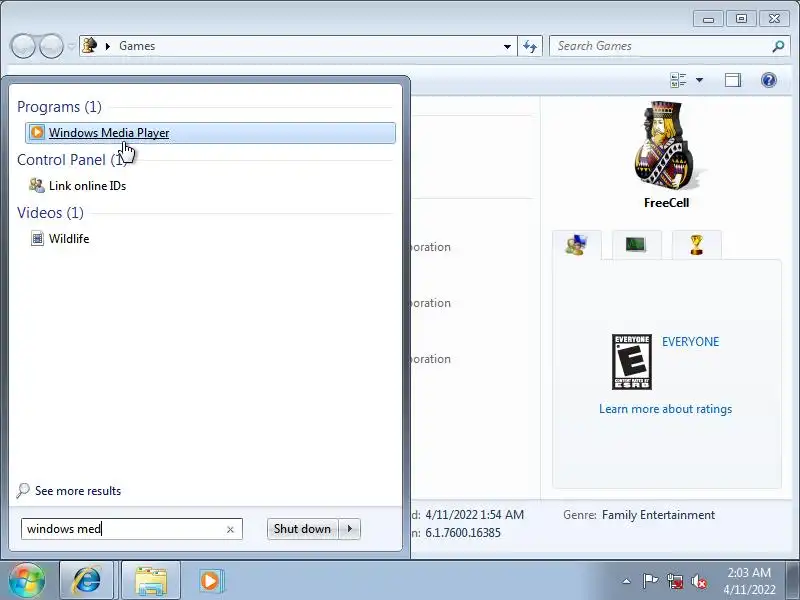Expand the Shut down options arrow

350,529
